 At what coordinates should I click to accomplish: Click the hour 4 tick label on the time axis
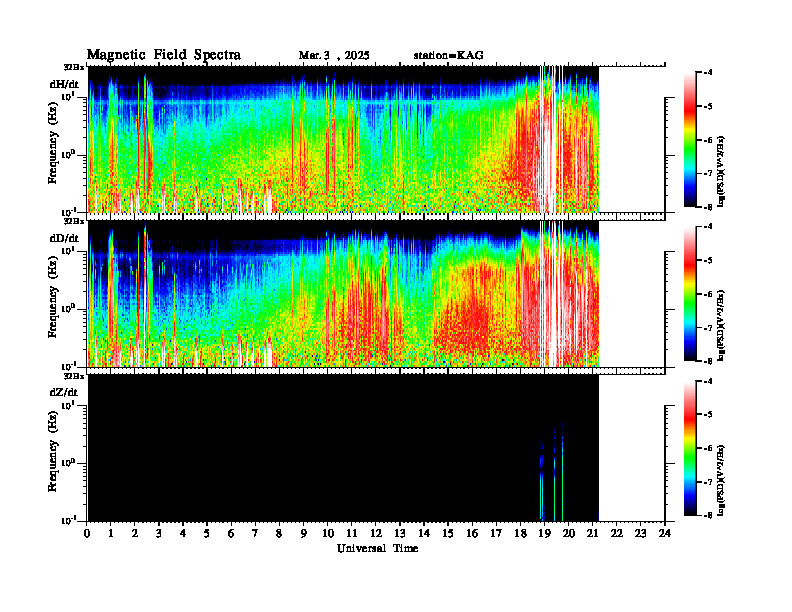[183, 533]
